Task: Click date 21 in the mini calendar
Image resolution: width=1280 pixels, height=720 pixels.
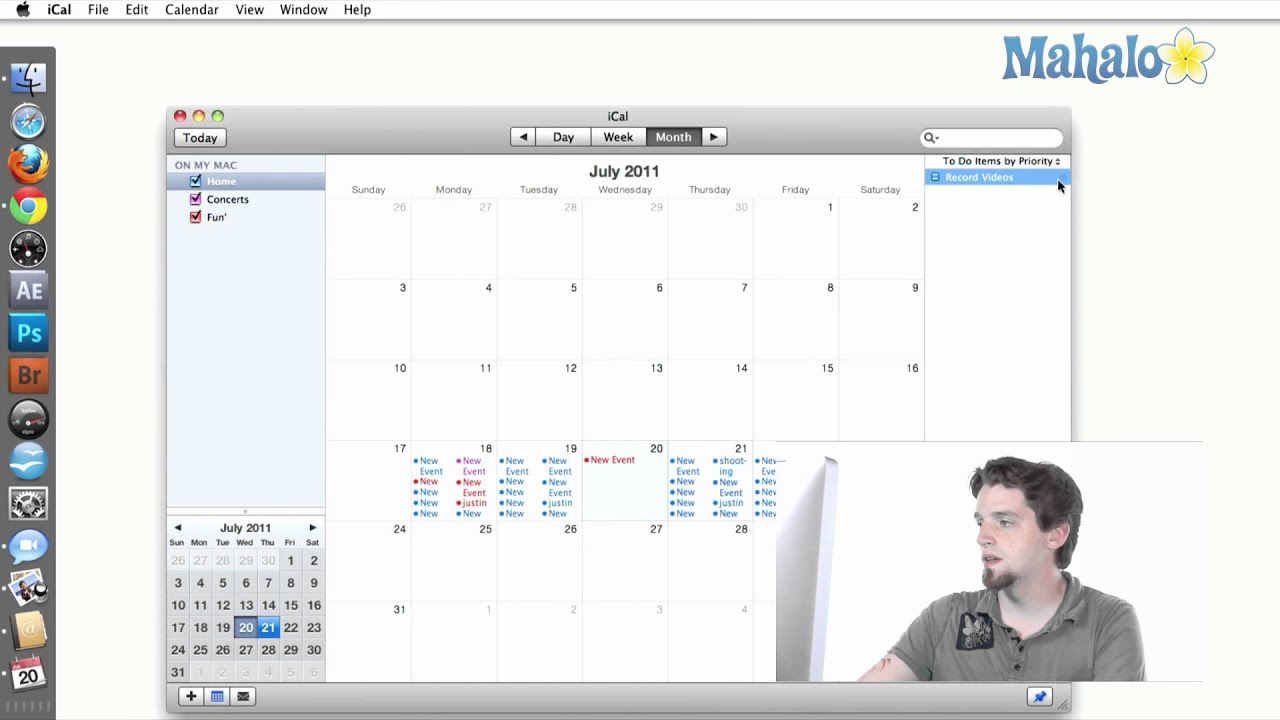Action: (x=268, y=628)
